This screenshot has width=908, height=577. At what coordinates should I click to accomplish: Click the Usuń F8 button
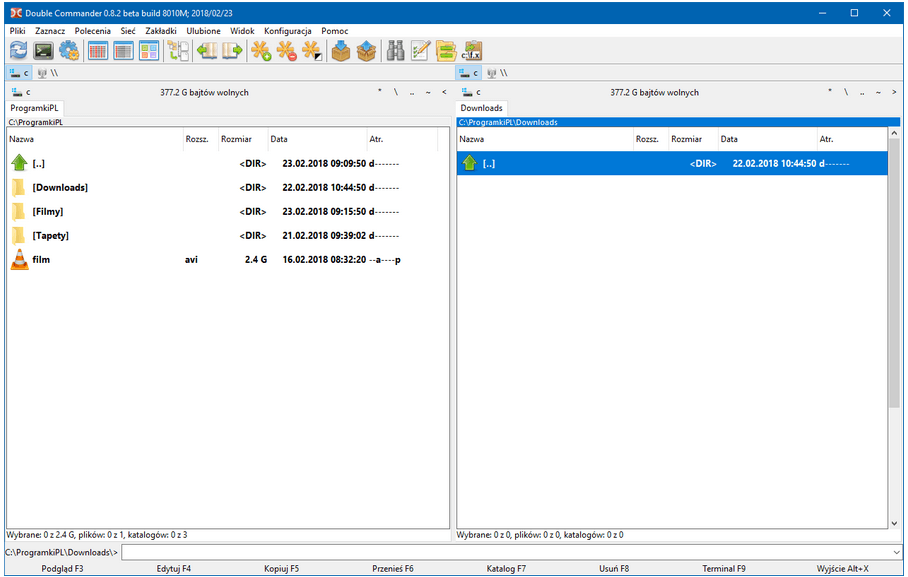point(614,568)
